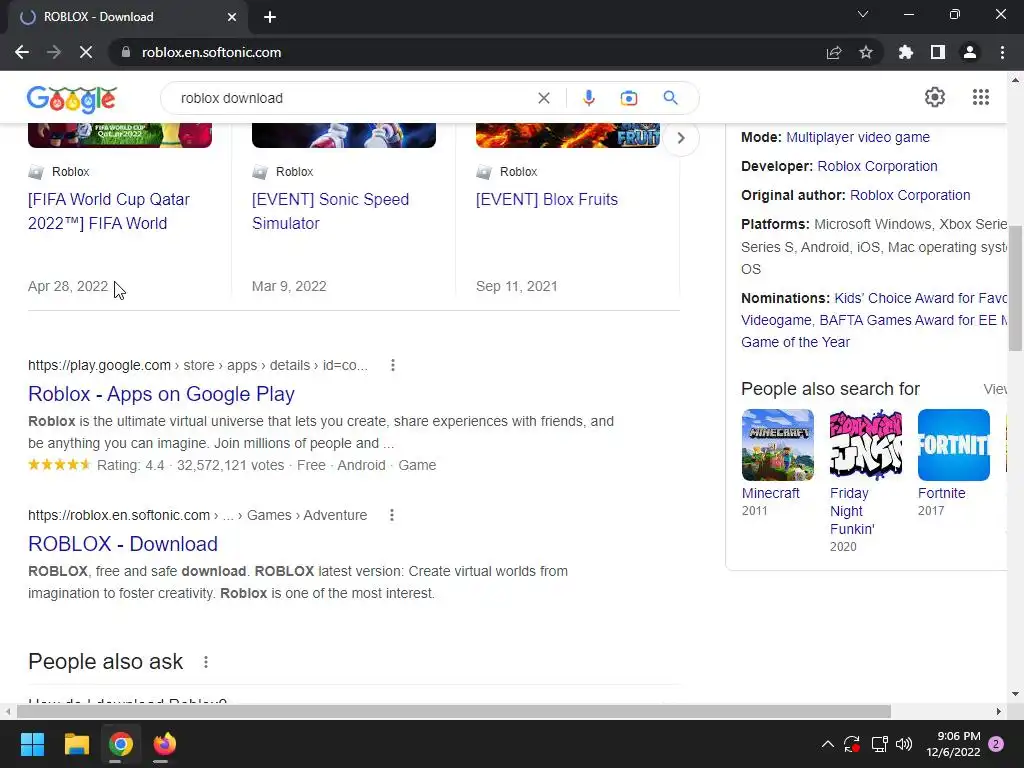This screenshot has height=768, width=1024.
Task: Open Kids' Choice Award nomination link
Action: click(921, 298)
